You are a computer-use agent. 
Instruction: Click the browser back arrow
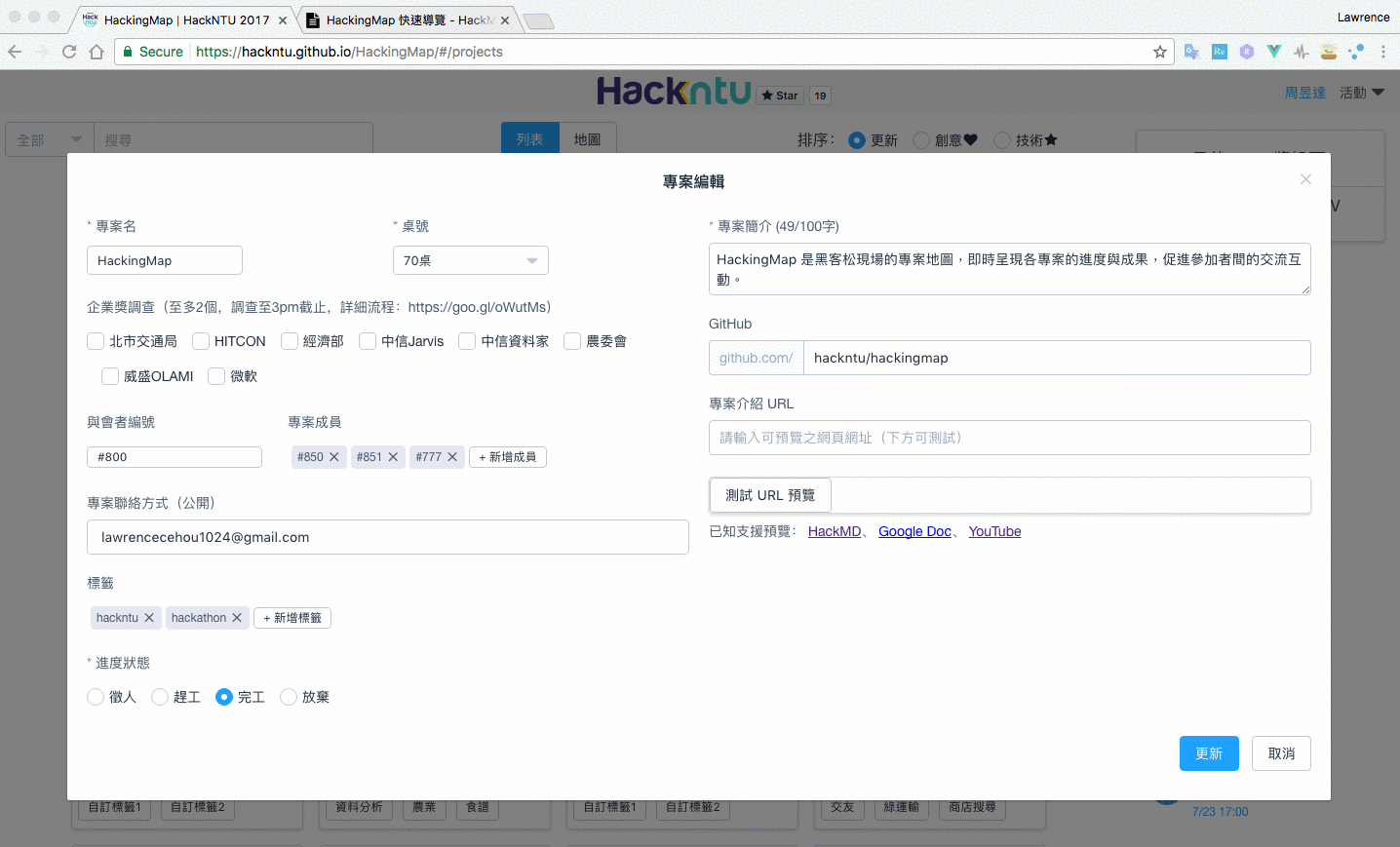[15, 52]
